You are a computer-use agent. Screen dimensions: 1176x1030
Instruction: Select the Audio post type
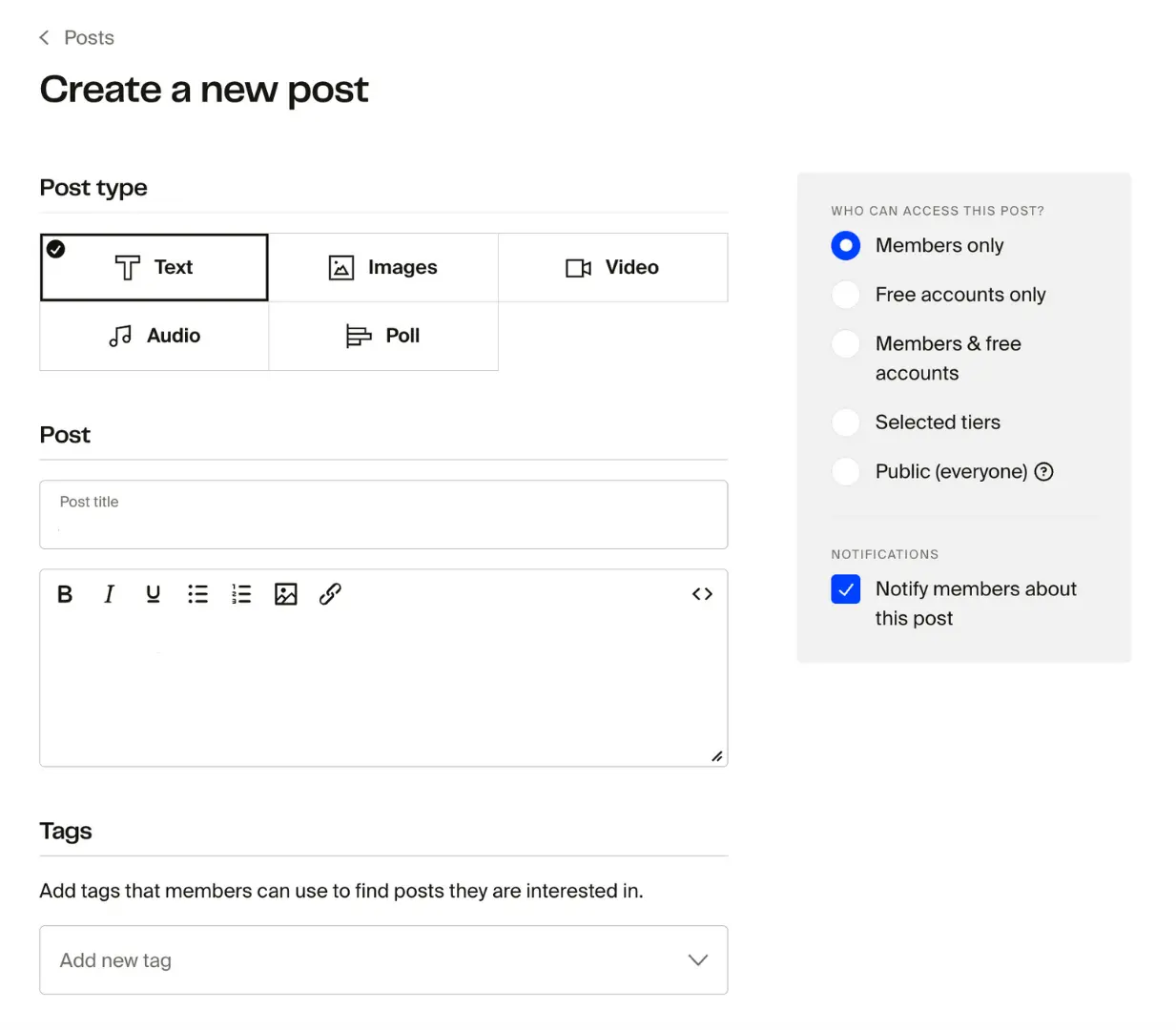[154, 336]
